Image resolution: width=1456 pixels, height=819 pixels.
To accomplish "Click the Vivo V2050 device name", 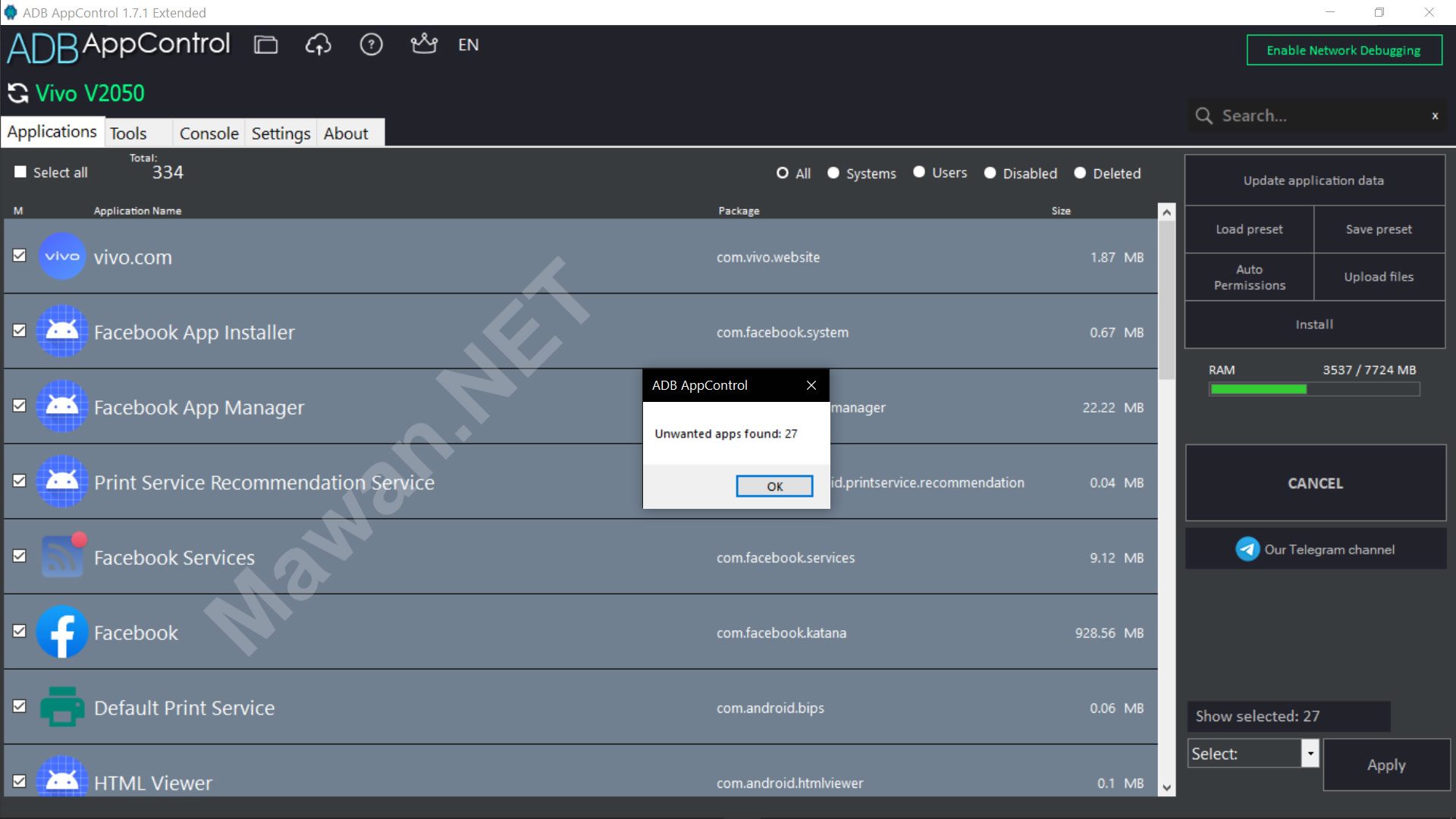I will click(90, 93).
